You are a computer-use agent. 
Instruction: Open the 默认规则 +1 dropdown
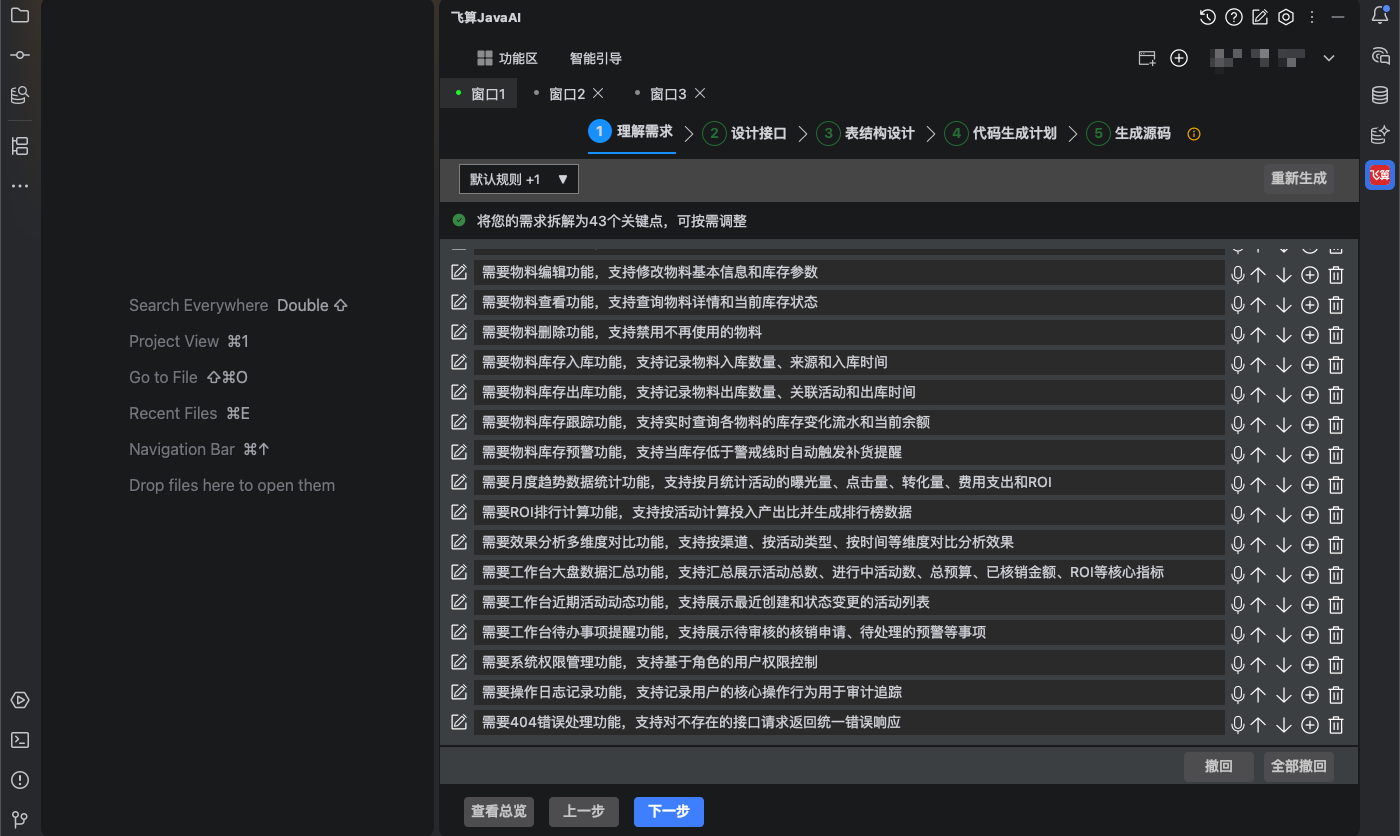pos(519,179)
